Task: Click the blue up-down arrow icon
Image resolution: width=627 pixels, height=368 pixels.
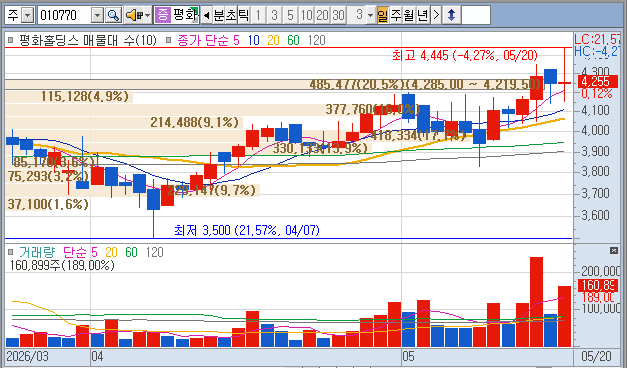Action: point(451,16)
